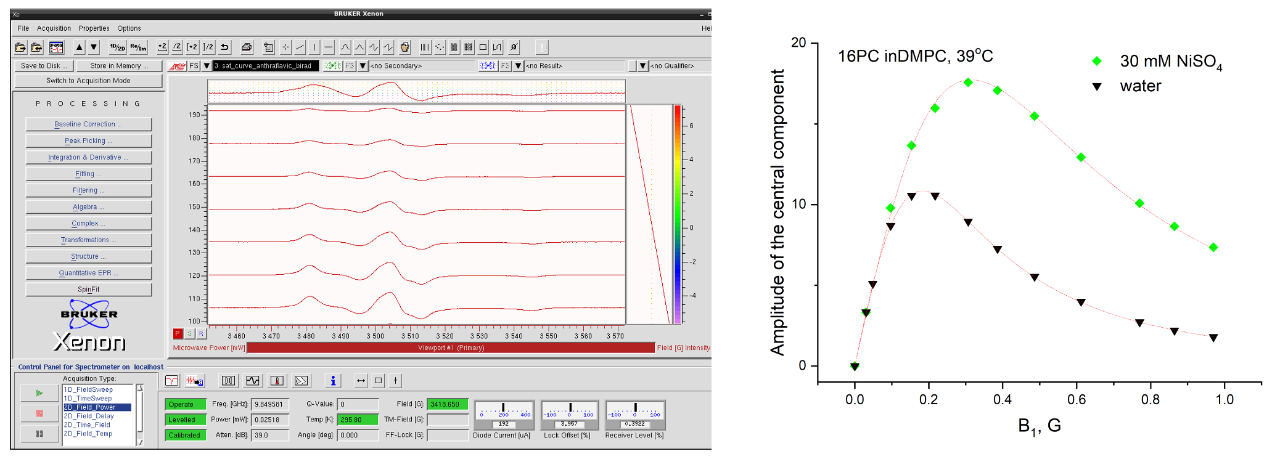Click Switch to Acquisition Mode button
1280x467 pixels.
point(89,80)
